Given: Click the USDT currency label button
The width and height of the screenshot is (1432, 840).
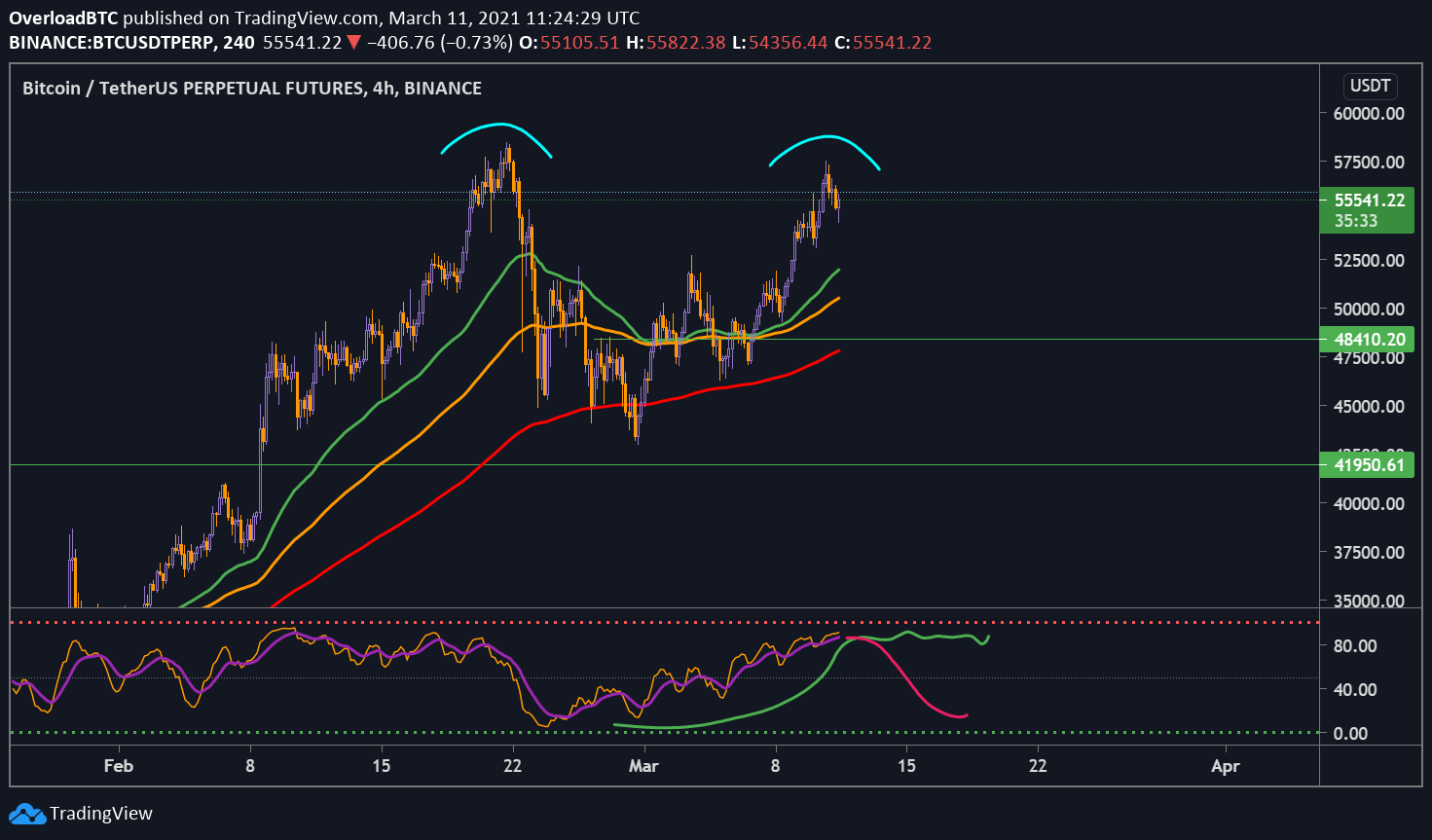Looking at the screenshot, I should tap(1370, 86).
